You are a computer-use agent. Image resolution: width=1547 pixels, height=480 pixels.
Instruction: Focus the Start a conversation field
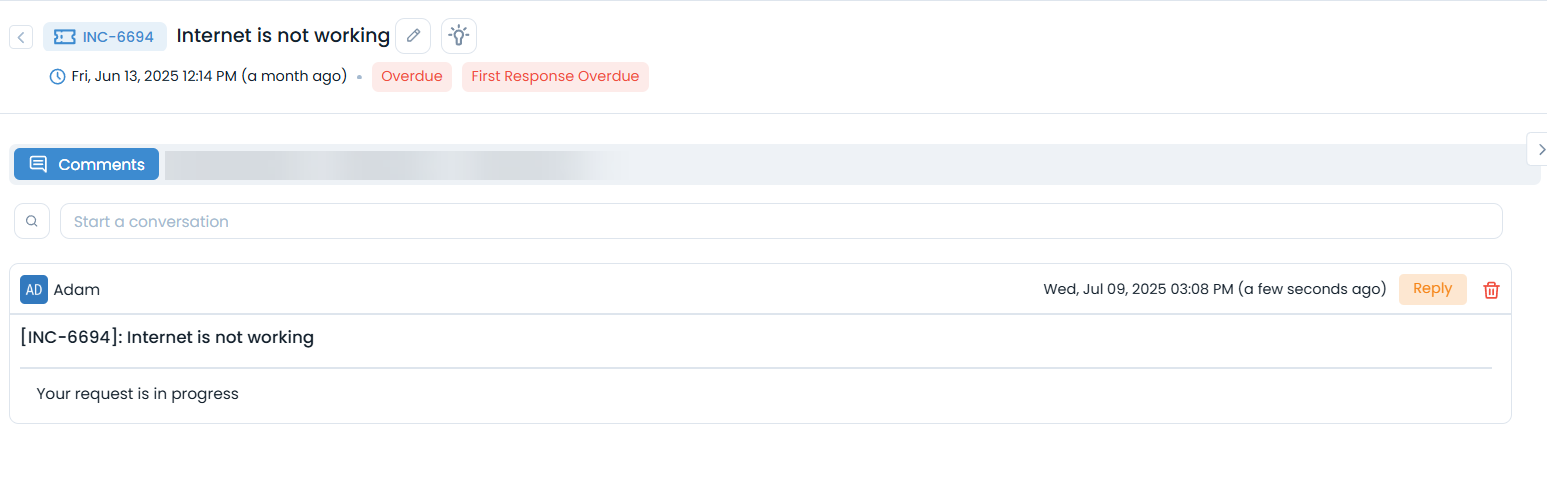pos(780,221)
